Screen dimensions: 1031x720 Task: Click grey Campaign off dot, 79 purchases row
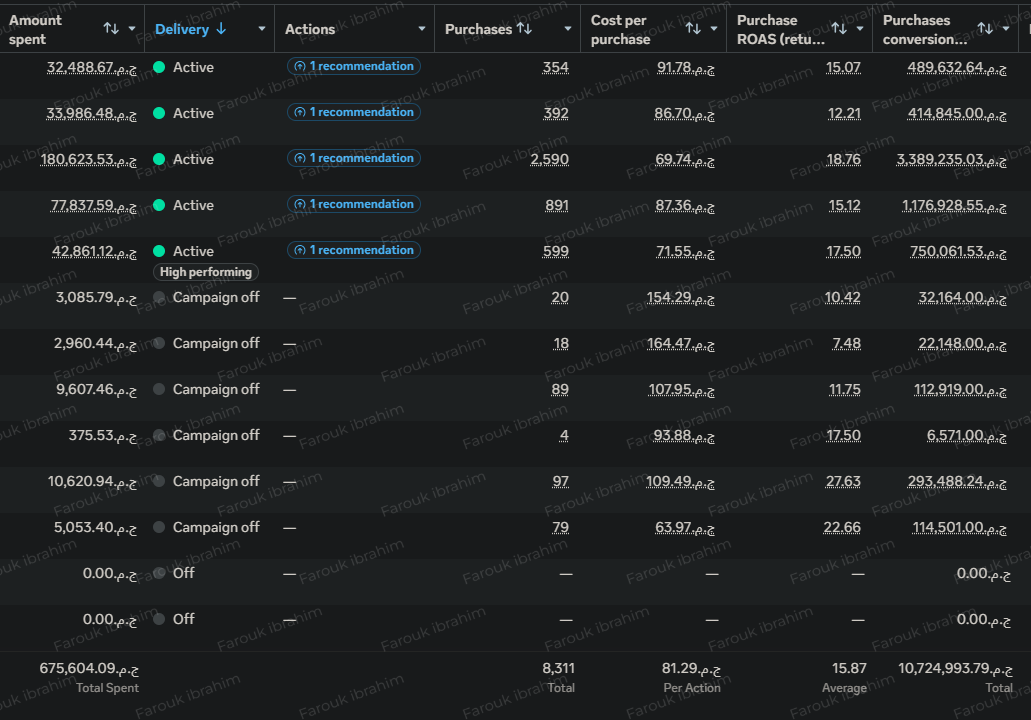click(x=159, y=527)
